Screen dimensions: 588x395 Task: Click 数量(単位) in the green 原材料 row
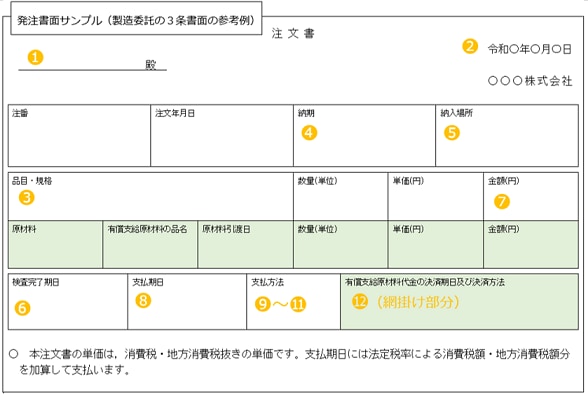317,229
